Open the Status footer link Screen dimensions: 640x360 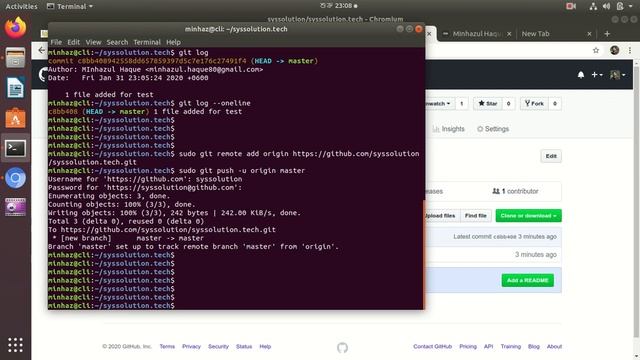[244, 347]
